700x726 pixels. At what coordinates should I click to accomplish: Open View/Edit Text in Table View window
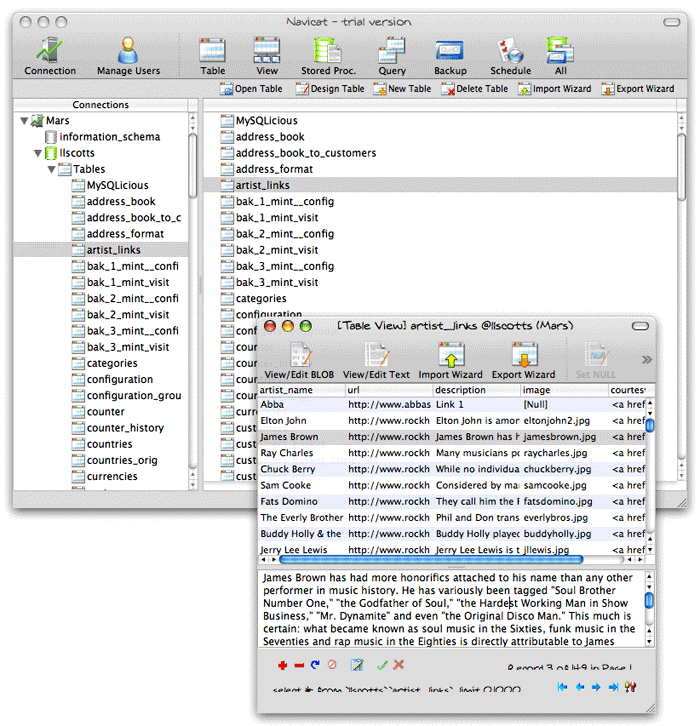376,361
